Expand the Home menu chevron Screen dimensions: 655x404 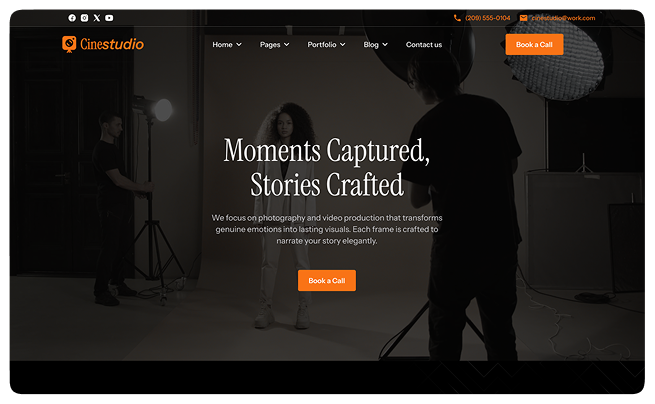tap(239, 45)
